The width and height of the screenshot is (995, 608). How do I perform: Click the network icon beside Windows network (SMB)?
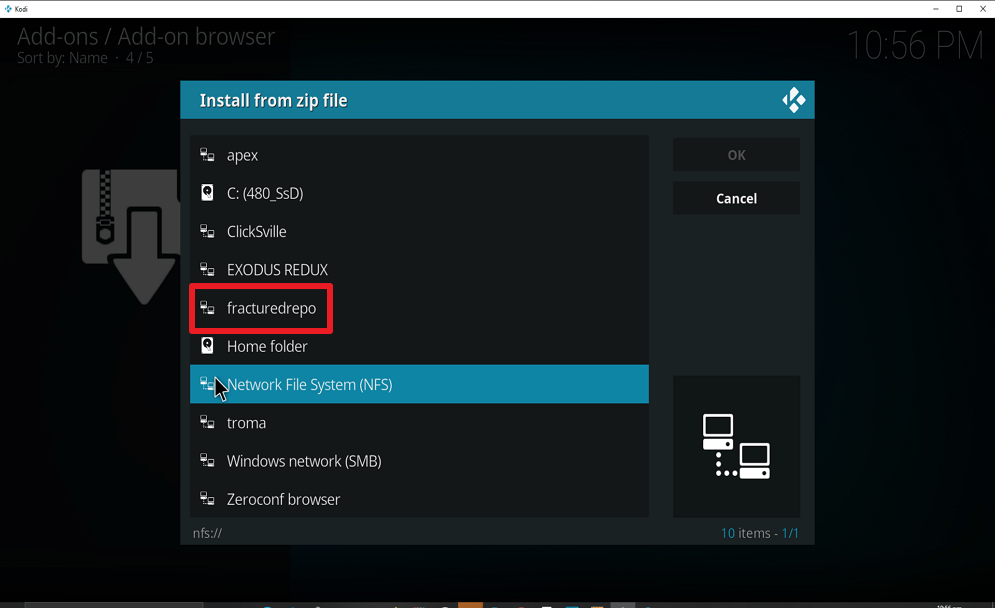coord(207,461)
